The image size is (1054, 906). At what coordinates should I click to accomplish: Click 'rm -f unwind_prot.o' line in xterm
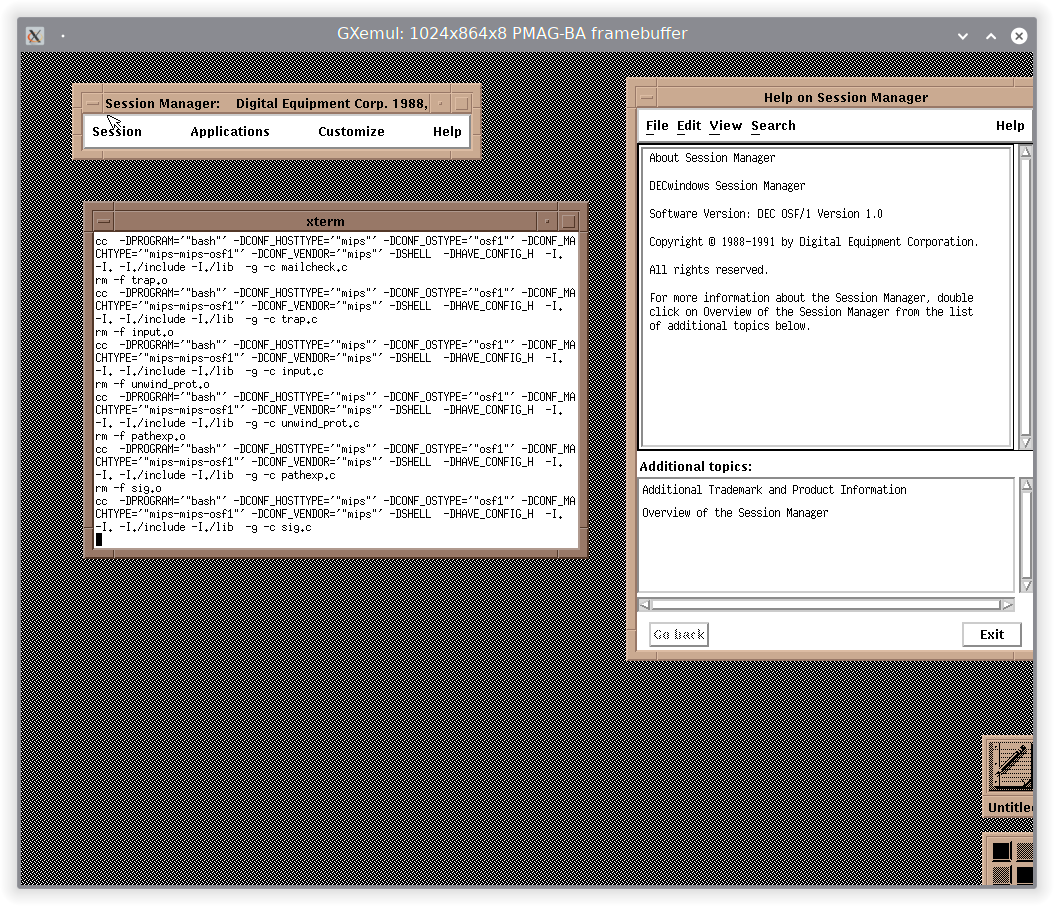point(152,384)
